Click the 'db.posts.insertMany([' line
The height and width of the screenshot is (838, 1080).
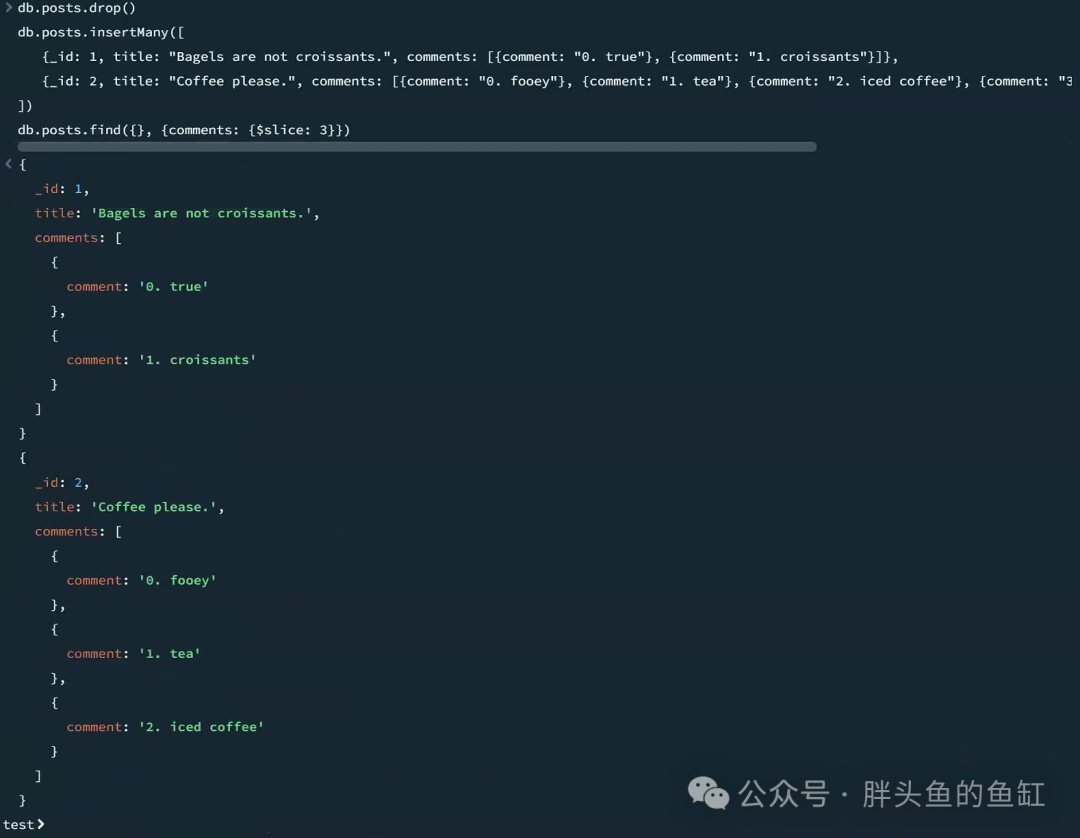pos(101,32)
